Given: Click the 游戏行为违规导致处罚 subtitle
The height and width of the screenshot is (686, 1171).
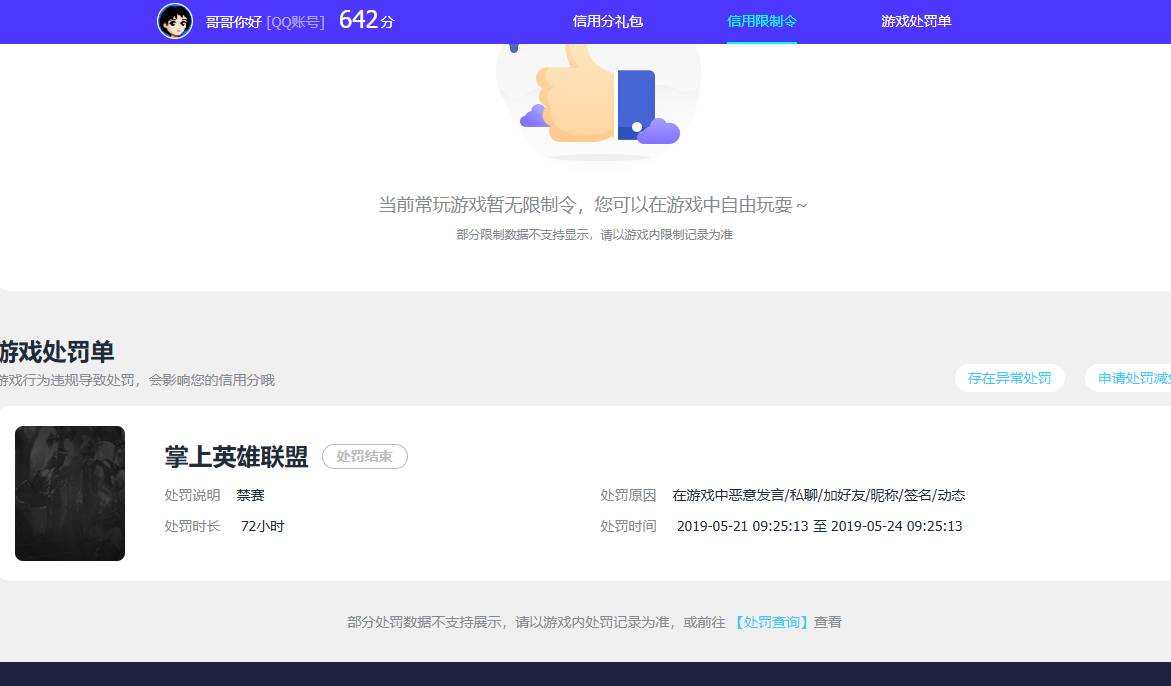Looking at the screenshot, I should click(137, 380).
